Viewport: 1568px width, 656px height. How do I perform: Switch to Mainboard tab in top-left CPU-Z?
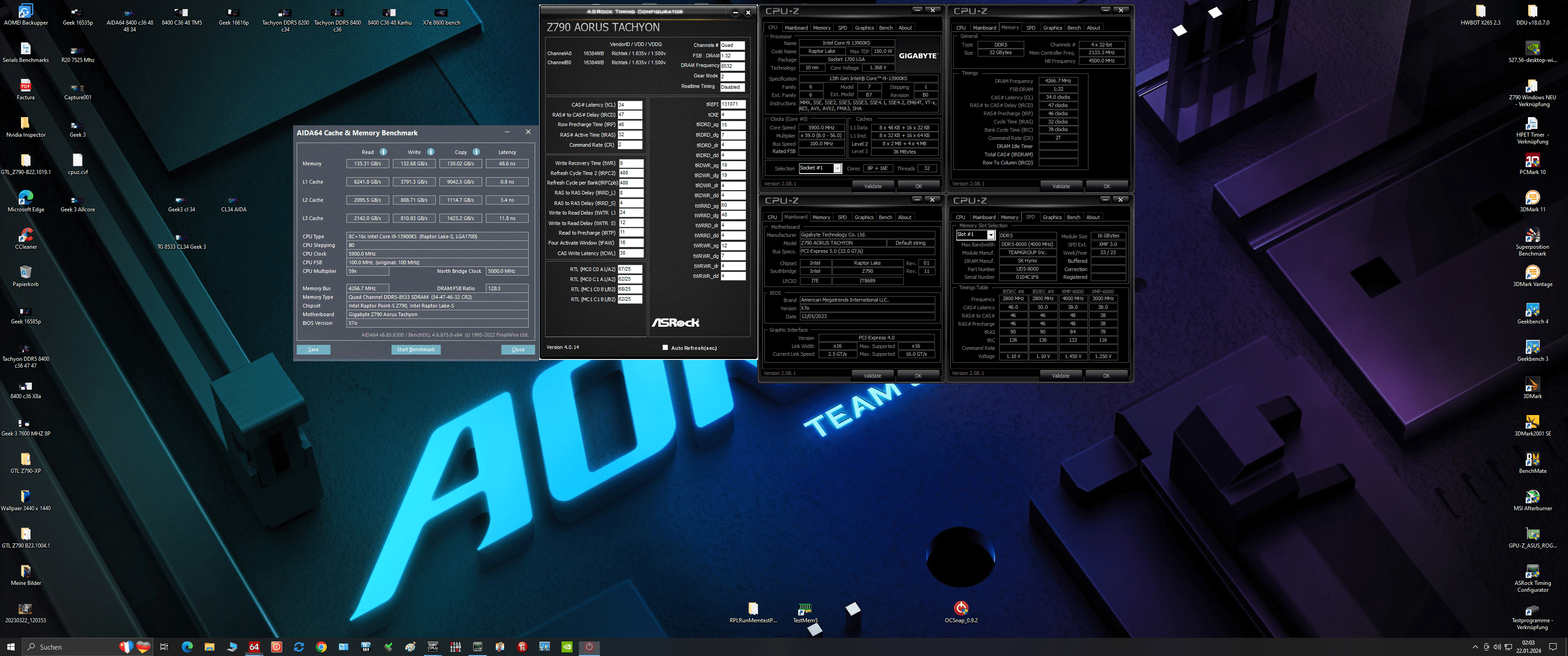pyautogui.click(x=796, y=28)
